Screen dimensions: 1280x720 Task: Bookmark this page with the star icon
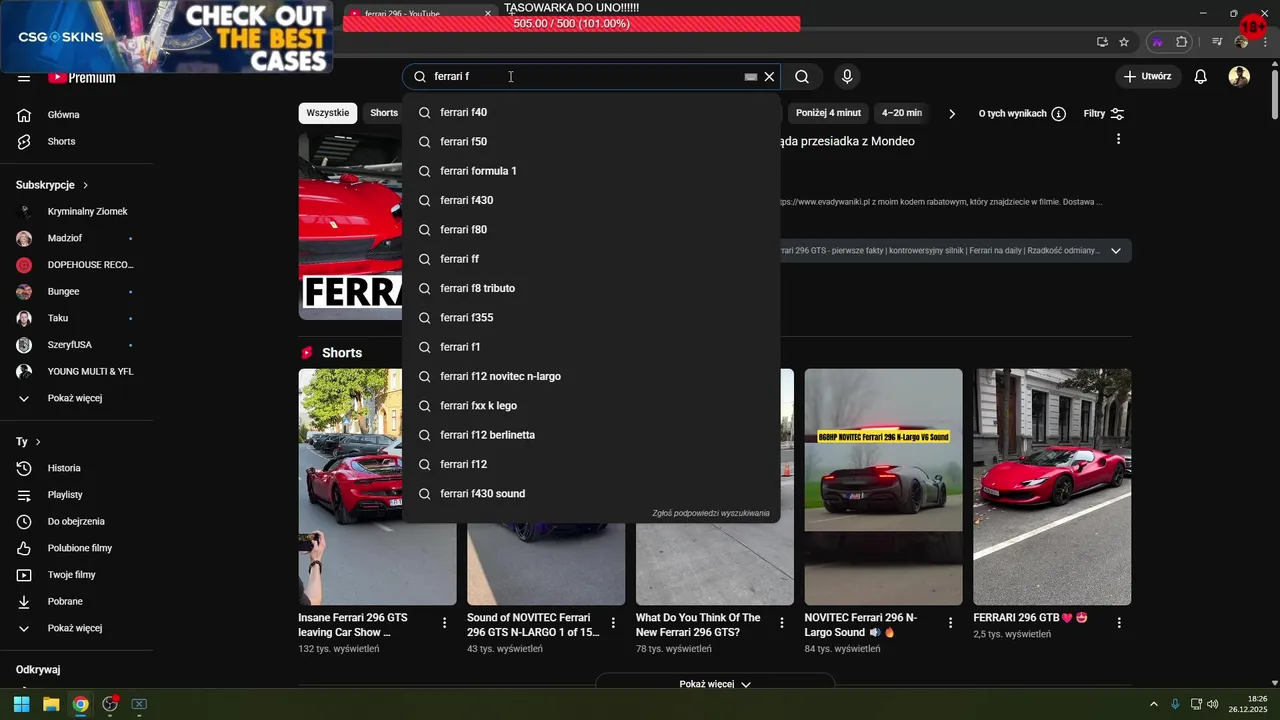coord(1124,42)
